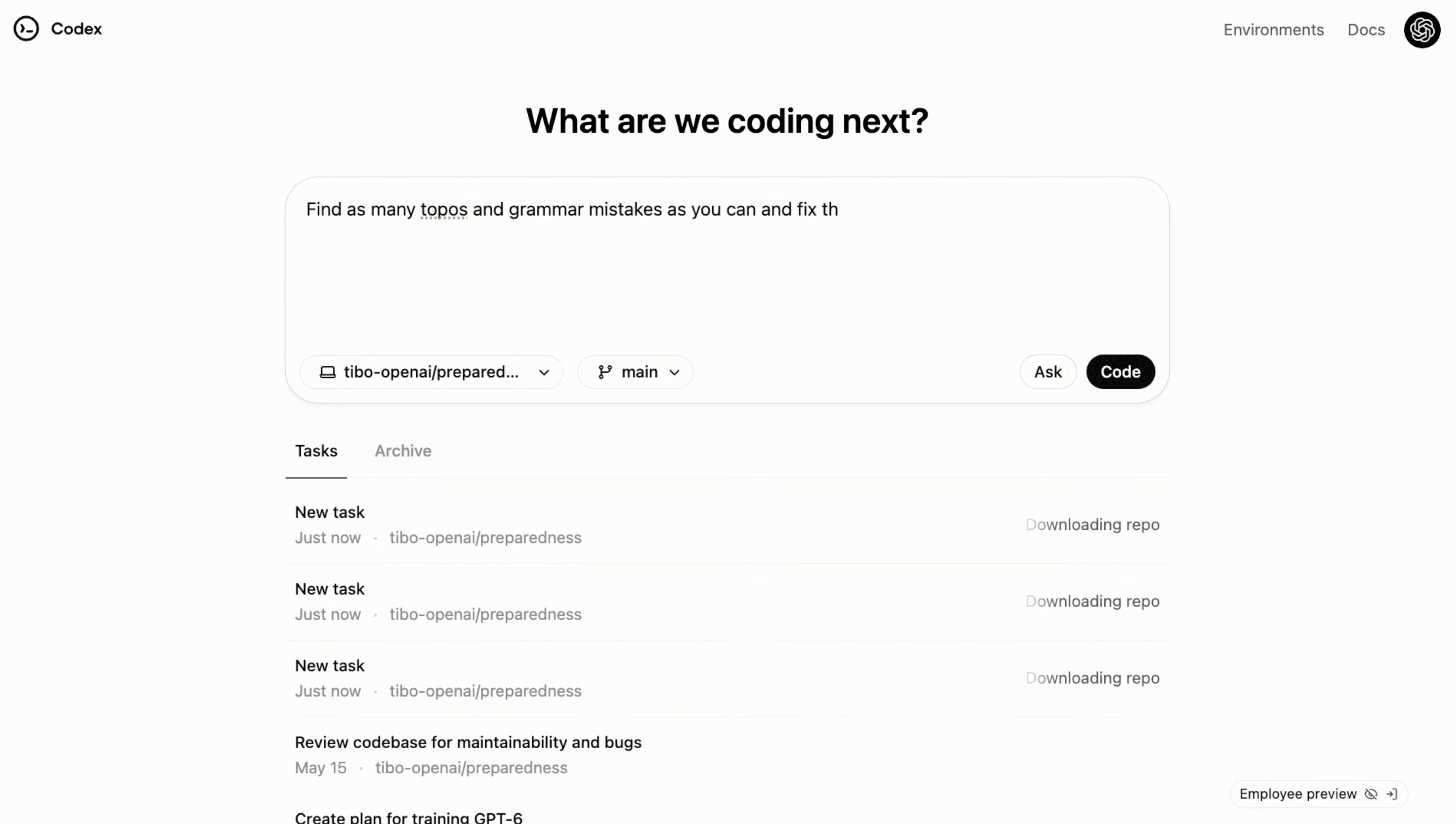
Task: Switch to the Archive tab
Action: pos(403,451)
